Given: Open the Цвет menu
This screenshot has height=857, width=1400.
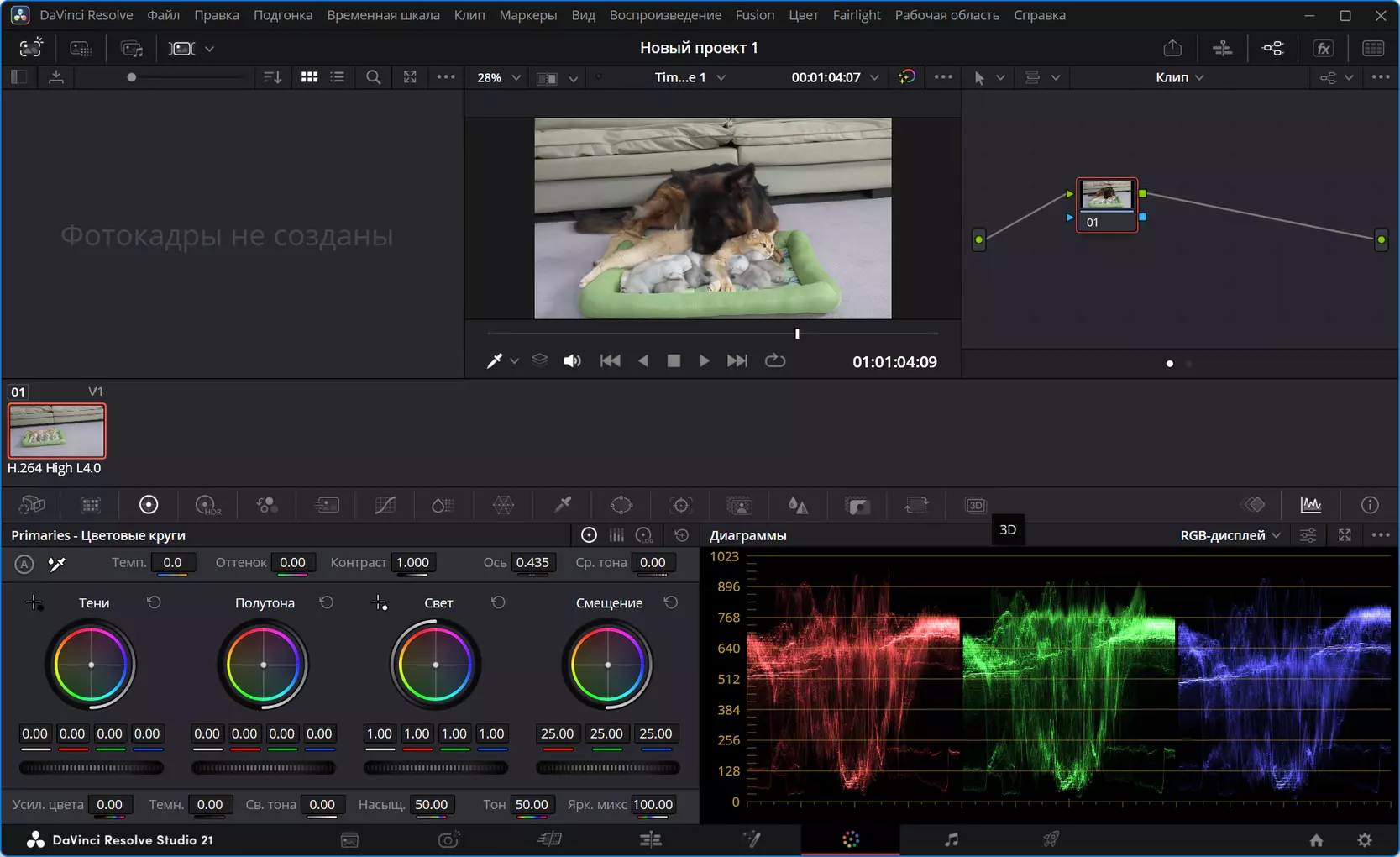Looking at the screenshot, I should [x=803, y=15].
